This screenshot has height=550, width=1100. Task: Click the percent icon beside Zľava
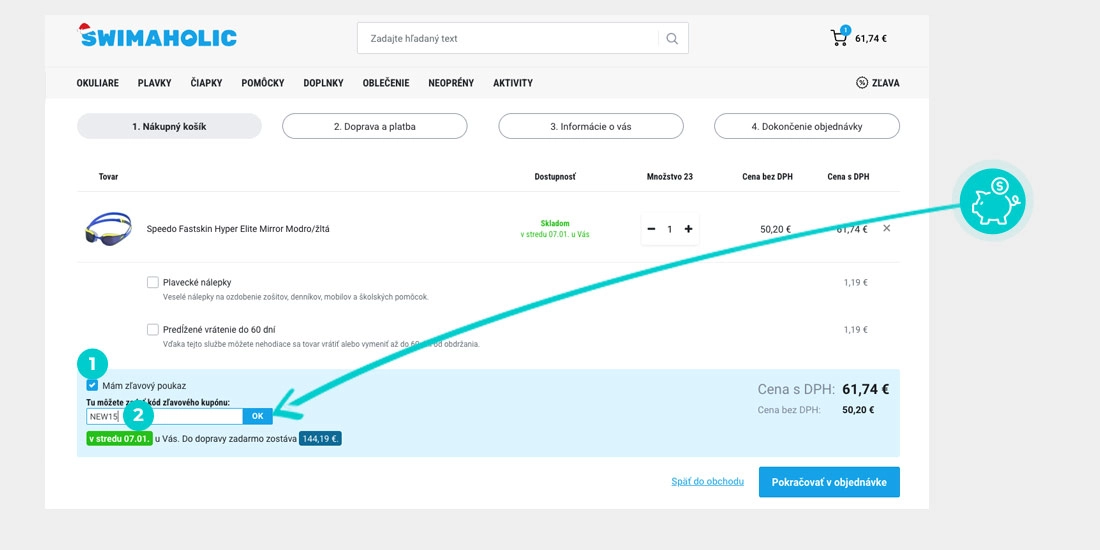coord(862,83)
